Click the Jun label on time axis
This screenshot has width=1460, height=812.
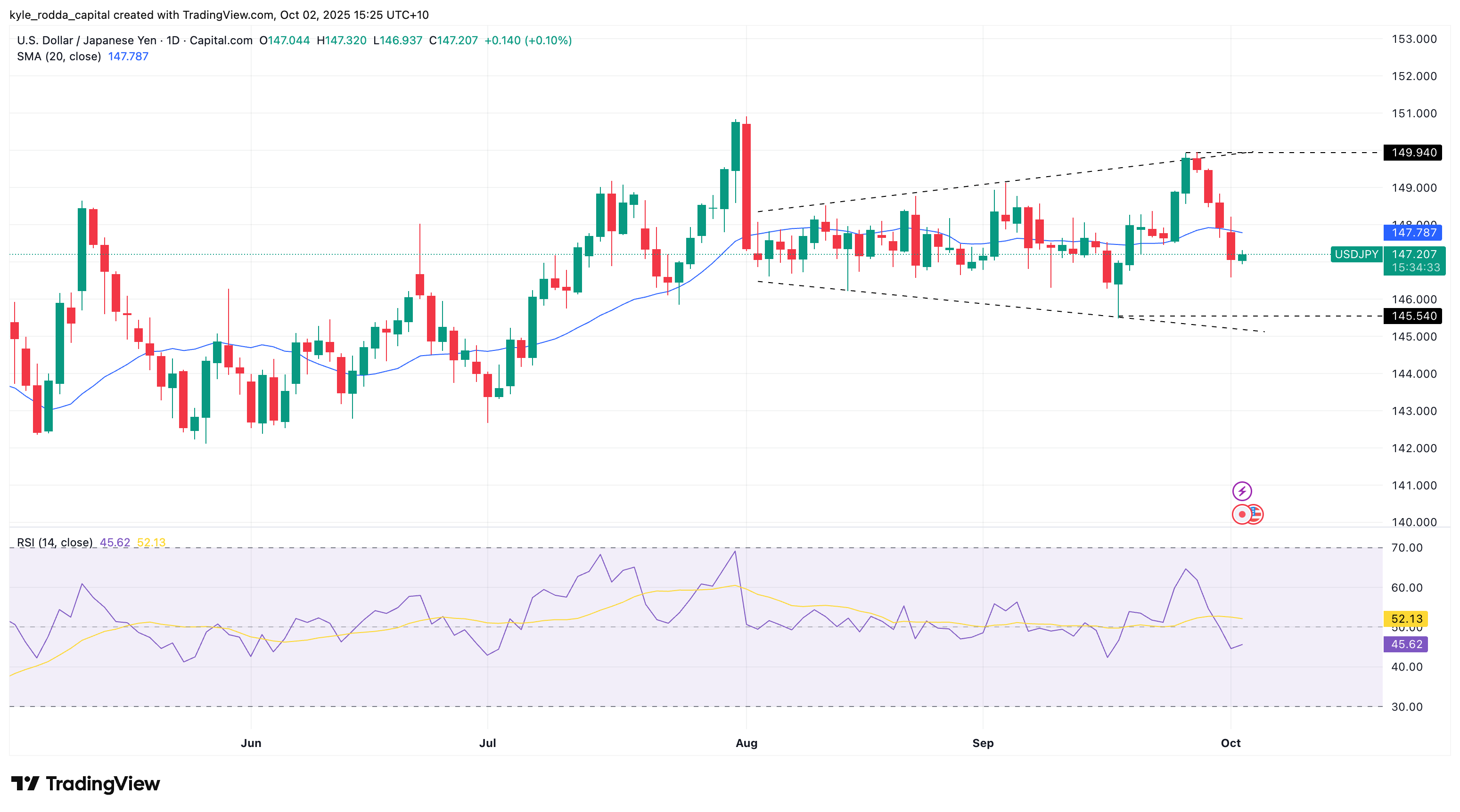click(x=251, y=743)
